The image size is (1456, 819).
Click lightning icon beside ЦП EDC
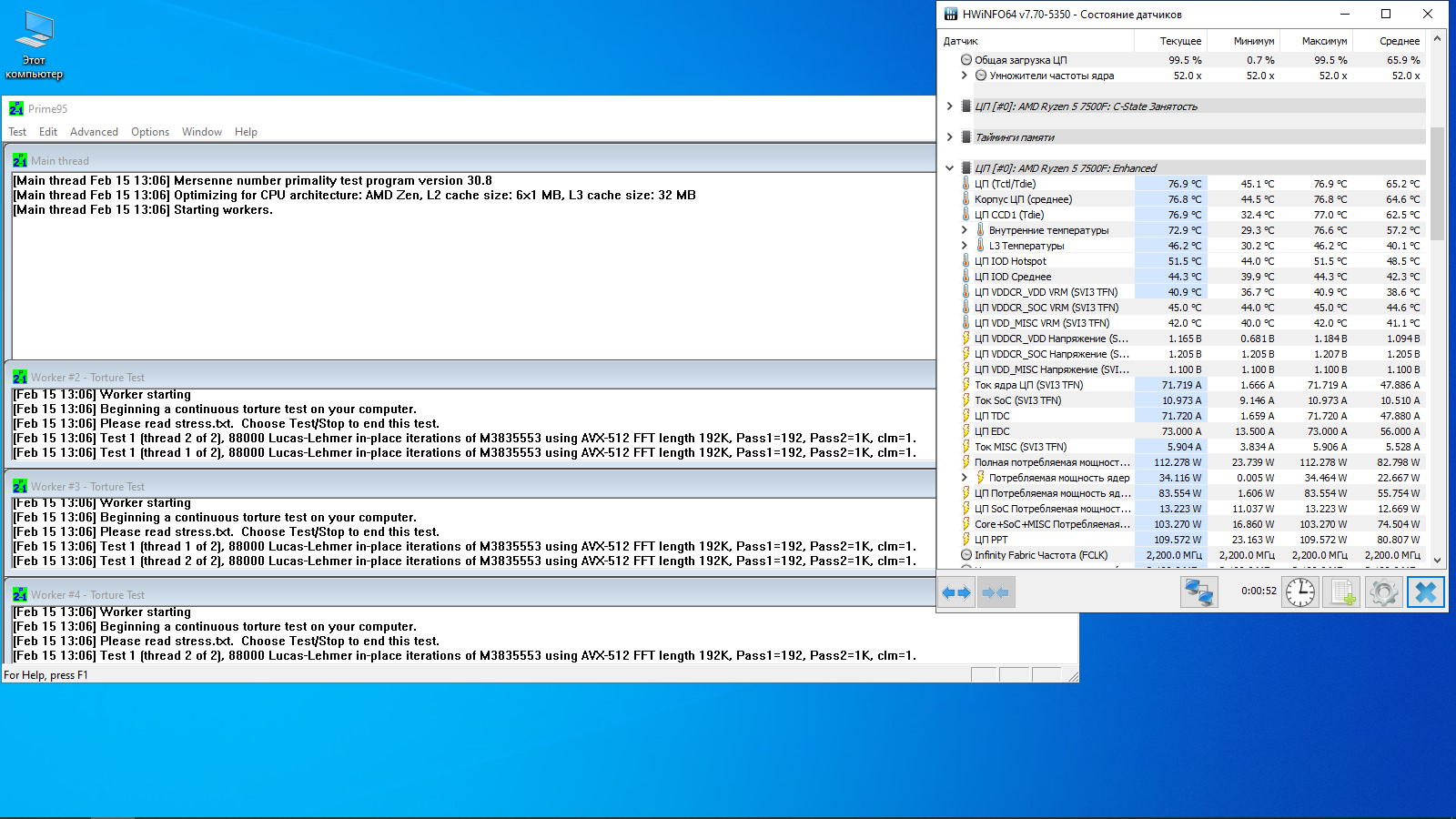pyautogui.click(x=966, y=431)
